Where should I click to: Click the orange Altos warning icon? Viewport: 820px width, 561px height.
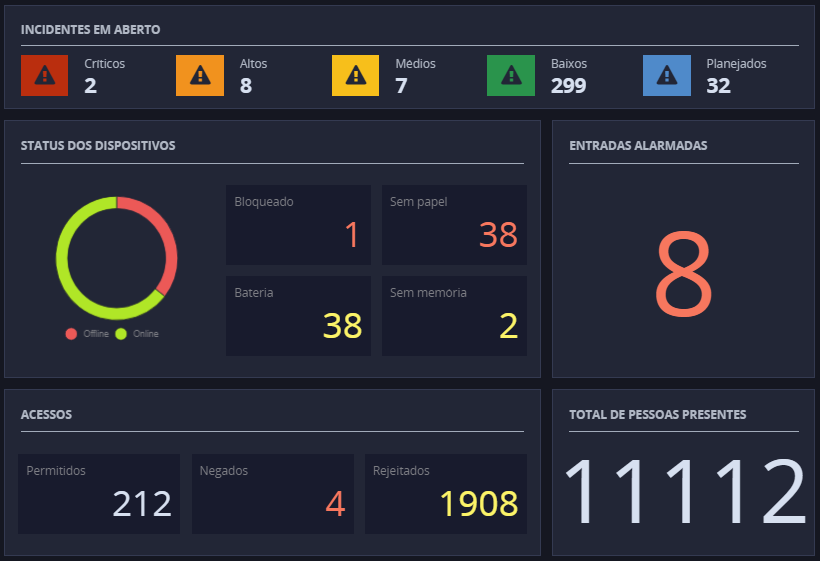click(x=200, y=75)
